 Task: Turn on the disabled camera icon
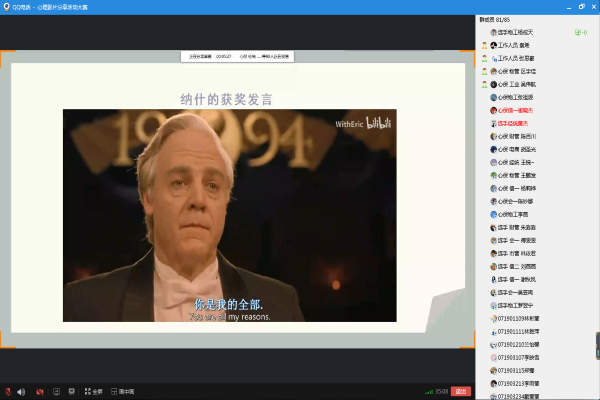40,392
